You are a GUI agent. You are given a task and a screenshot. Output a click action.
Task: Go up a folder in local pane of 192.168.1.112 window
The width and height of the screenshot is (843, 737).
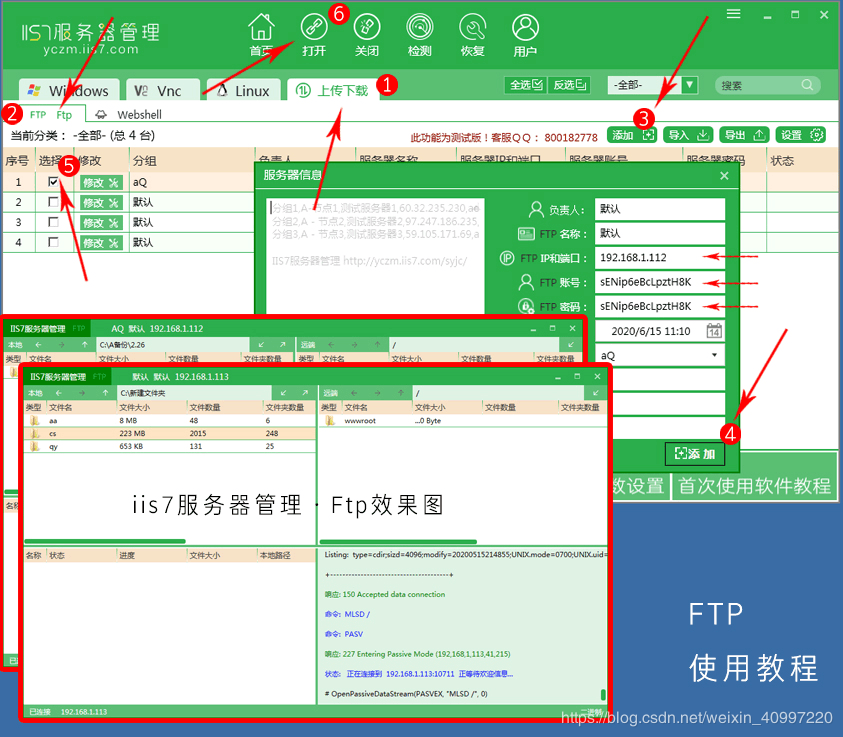[x=85, y=345]
